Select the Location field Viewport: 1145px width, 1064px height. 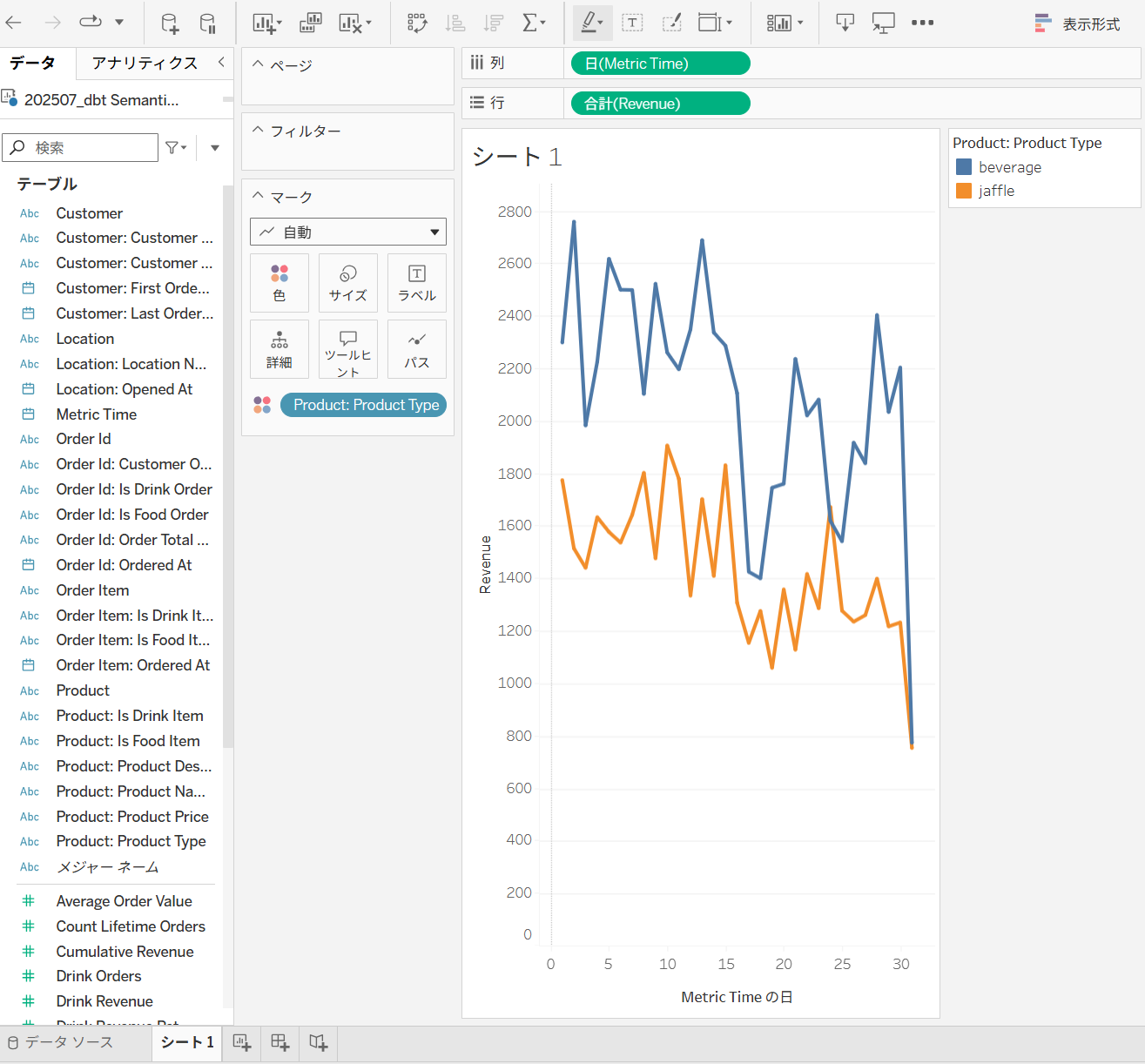point(85,339)
